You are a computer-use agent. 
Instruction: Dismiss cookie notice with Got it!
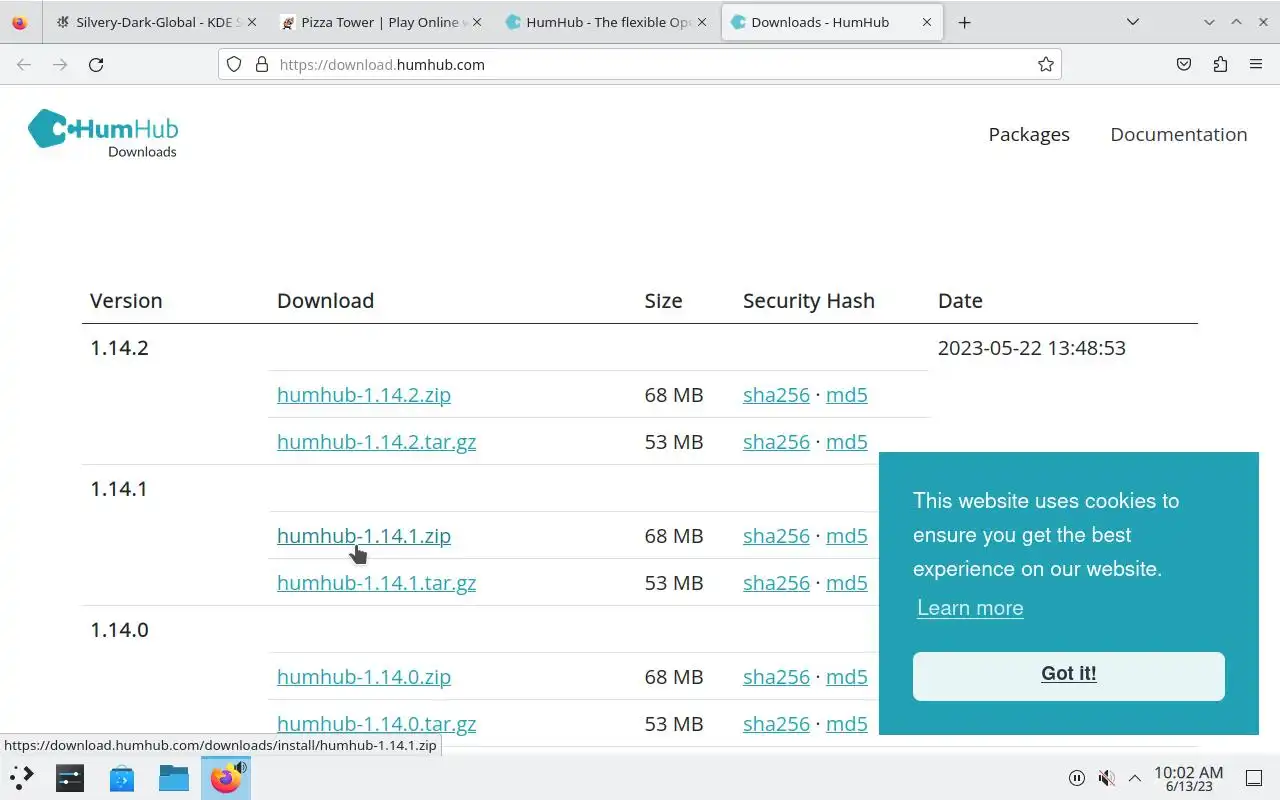[x=1068, y=676]
